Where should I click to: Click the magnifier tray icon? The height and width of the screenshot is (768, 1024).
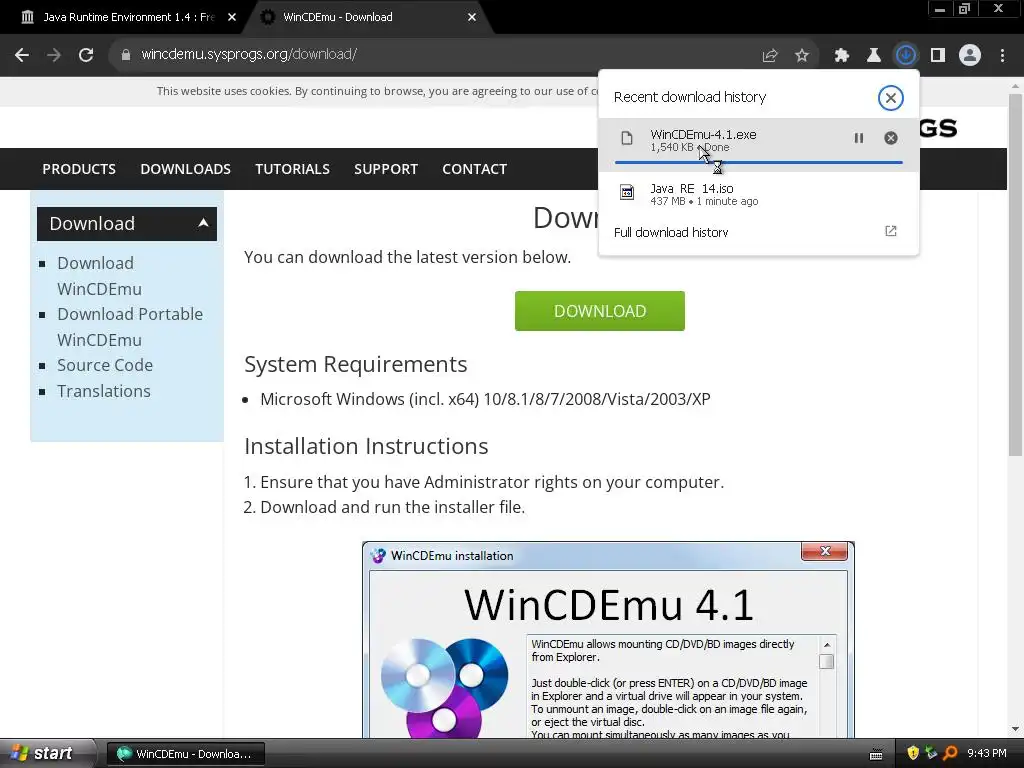pos(950,753)
